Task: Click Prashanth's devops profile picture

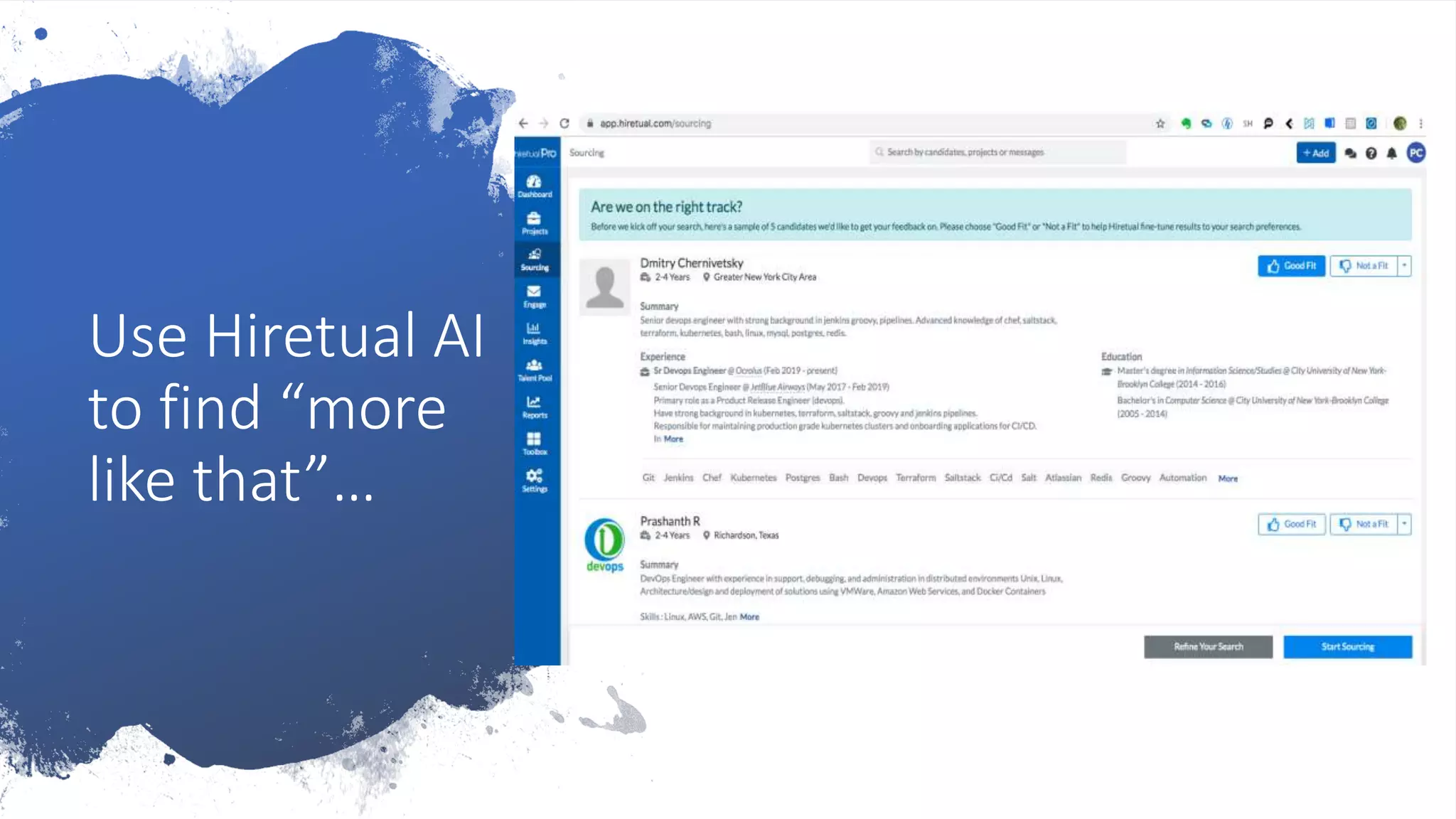Action: coord(604,545)
